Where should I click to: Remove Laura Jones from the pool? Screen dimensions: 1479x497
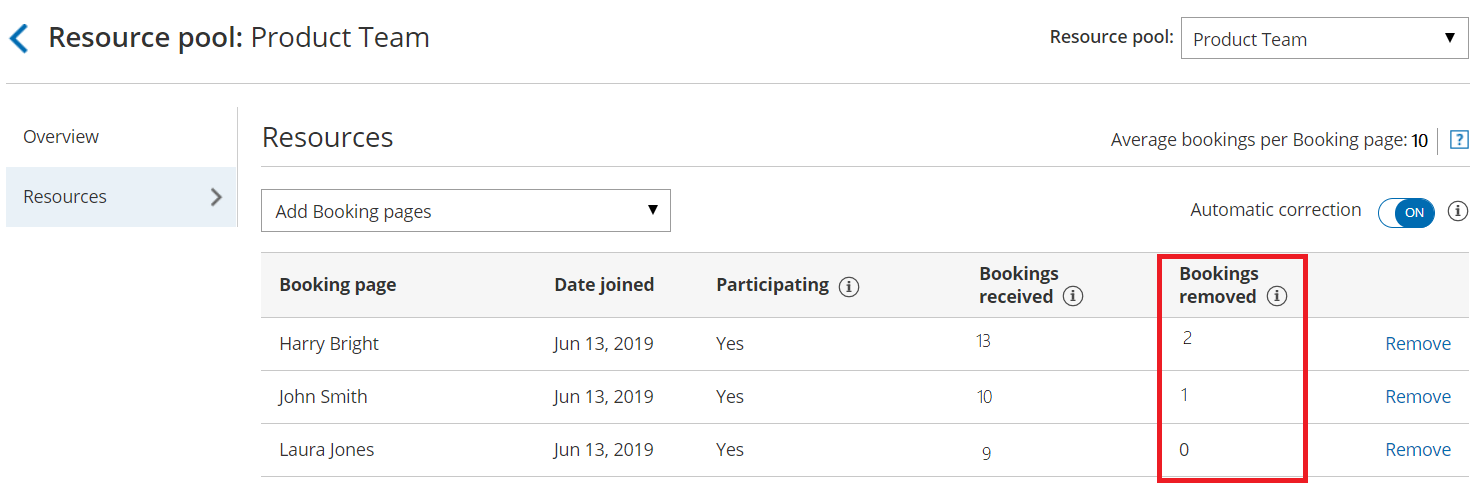pos(1417,450)
